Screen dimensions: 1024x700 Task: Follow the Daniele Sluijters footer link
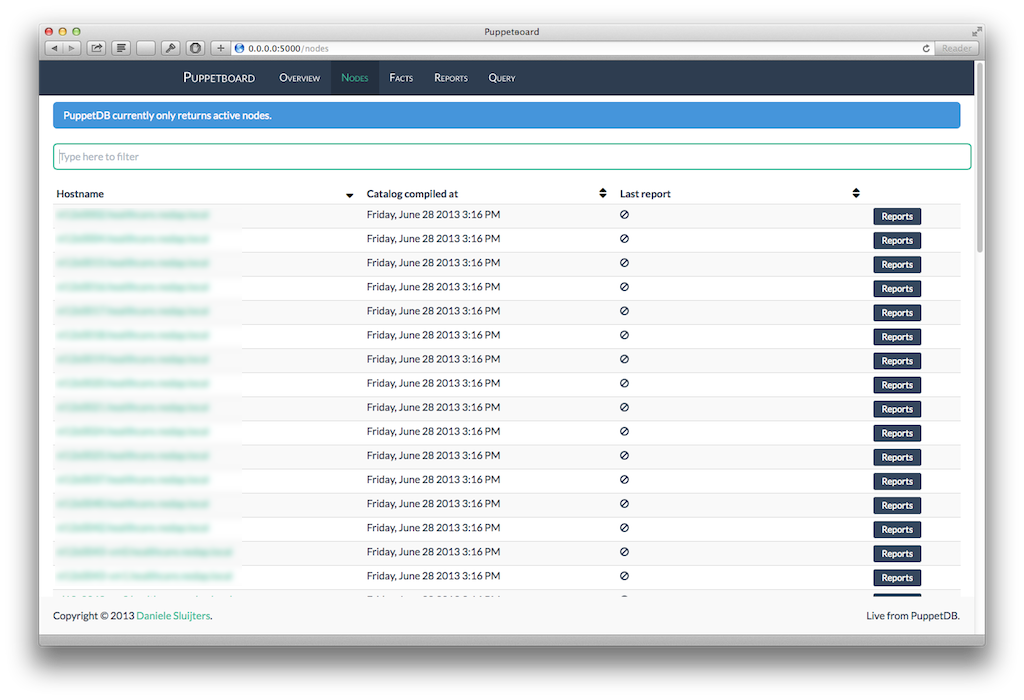coord(173,616)
